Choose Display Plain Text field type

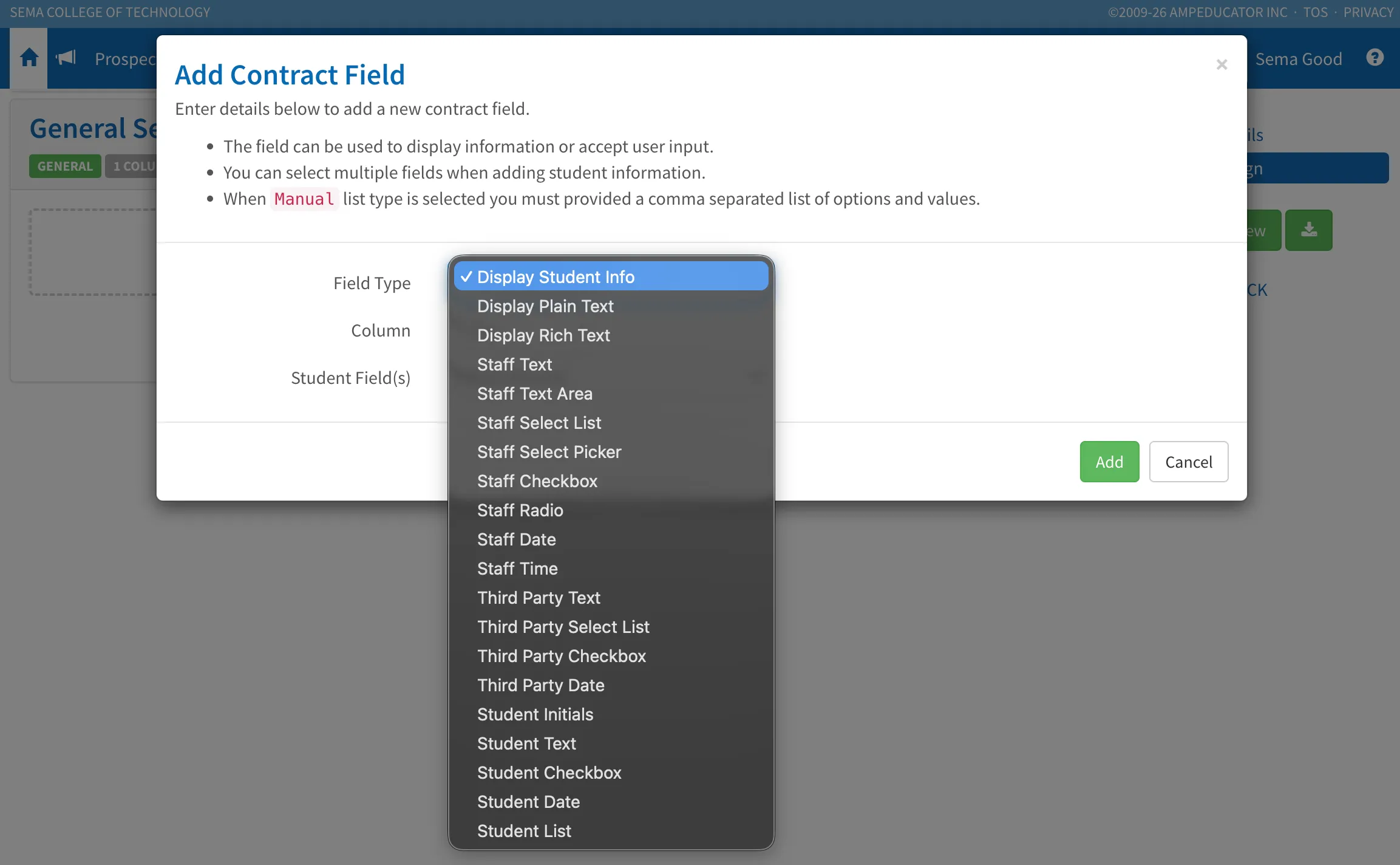click(x=611, y=306)
